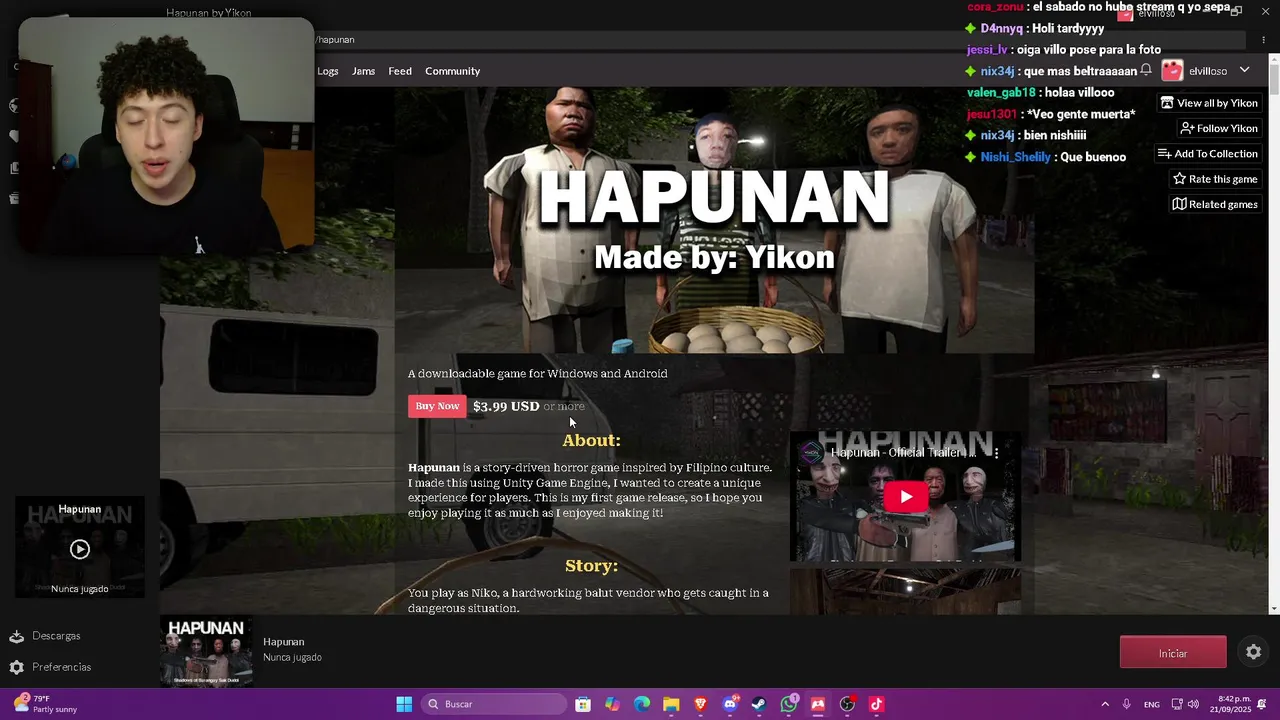The height and width of the screenshot is (720, 1280).
Task: Click the globe Explore icon in sidebar
Action: [14, 105]
